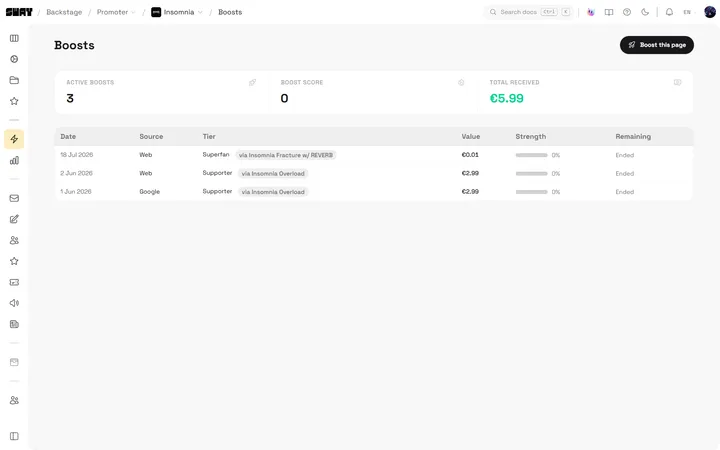Select the 18 Jul 2026 date cell
720x450 pixels.
click(77, 155)
